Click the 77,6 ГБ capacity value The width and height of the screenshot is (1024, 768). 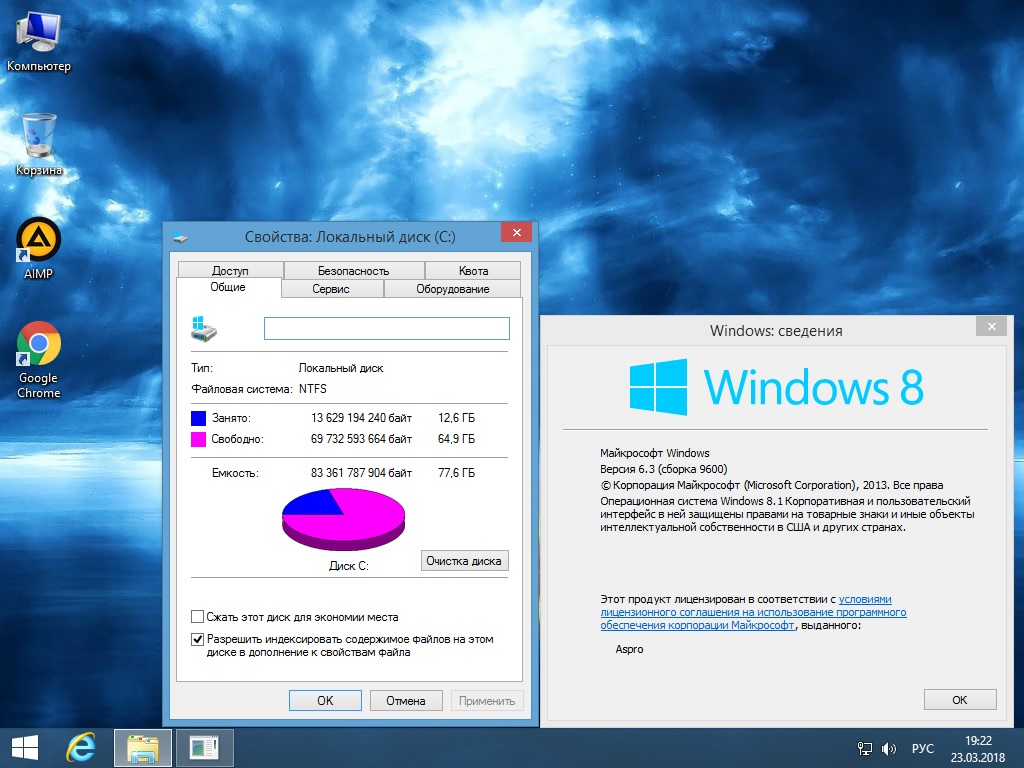tap(456, 473)
